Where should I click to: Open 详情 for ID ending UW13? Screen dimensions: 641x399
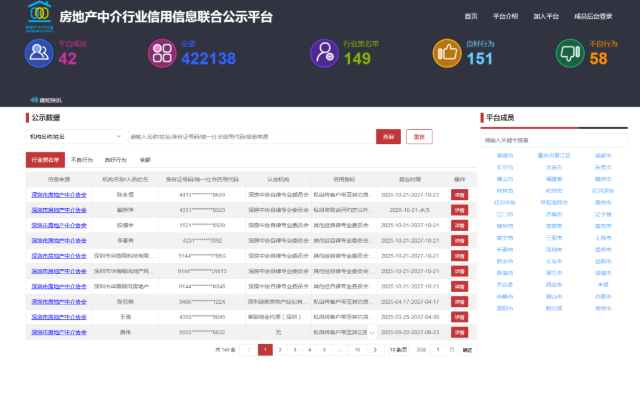point(459,271)
